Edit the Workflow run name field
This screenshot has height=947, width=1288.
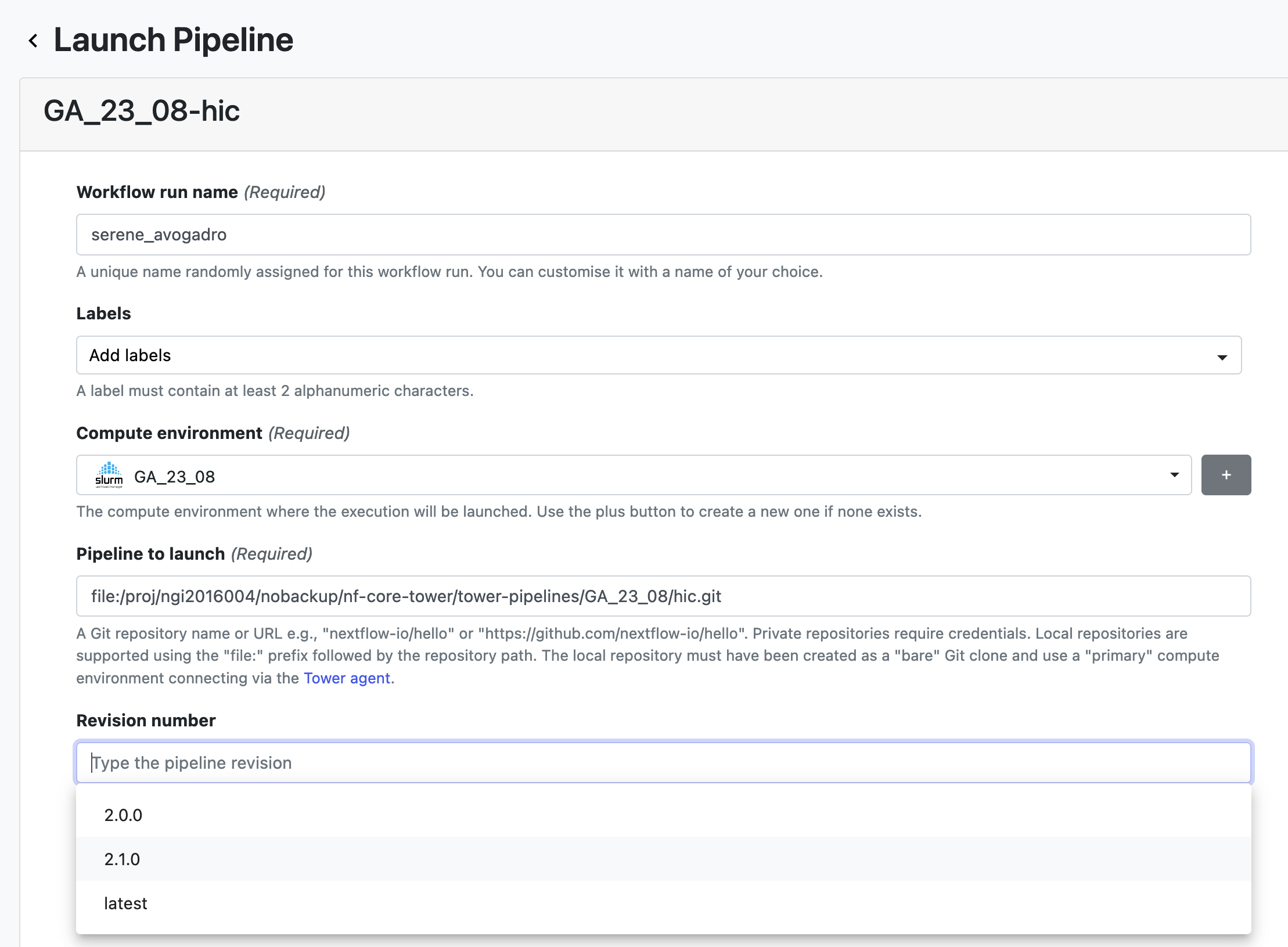tap(663, 235)
